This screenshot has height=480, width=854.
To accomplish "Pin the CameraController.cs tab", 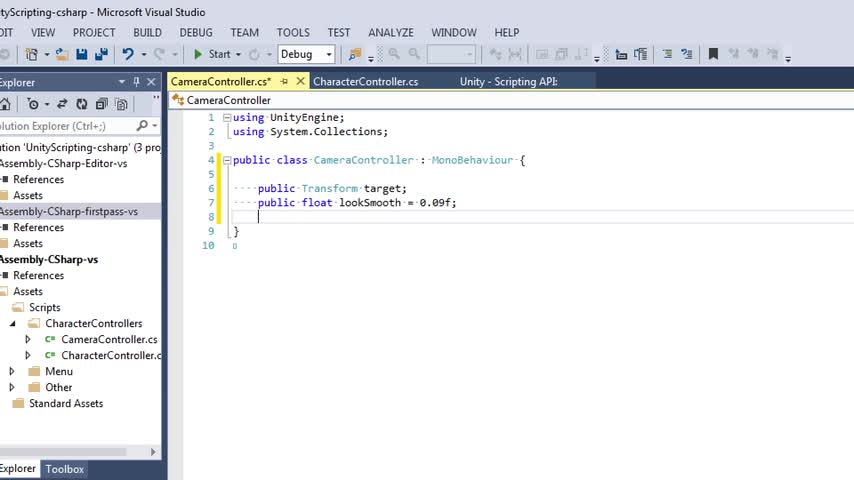I will coord(284,82).
